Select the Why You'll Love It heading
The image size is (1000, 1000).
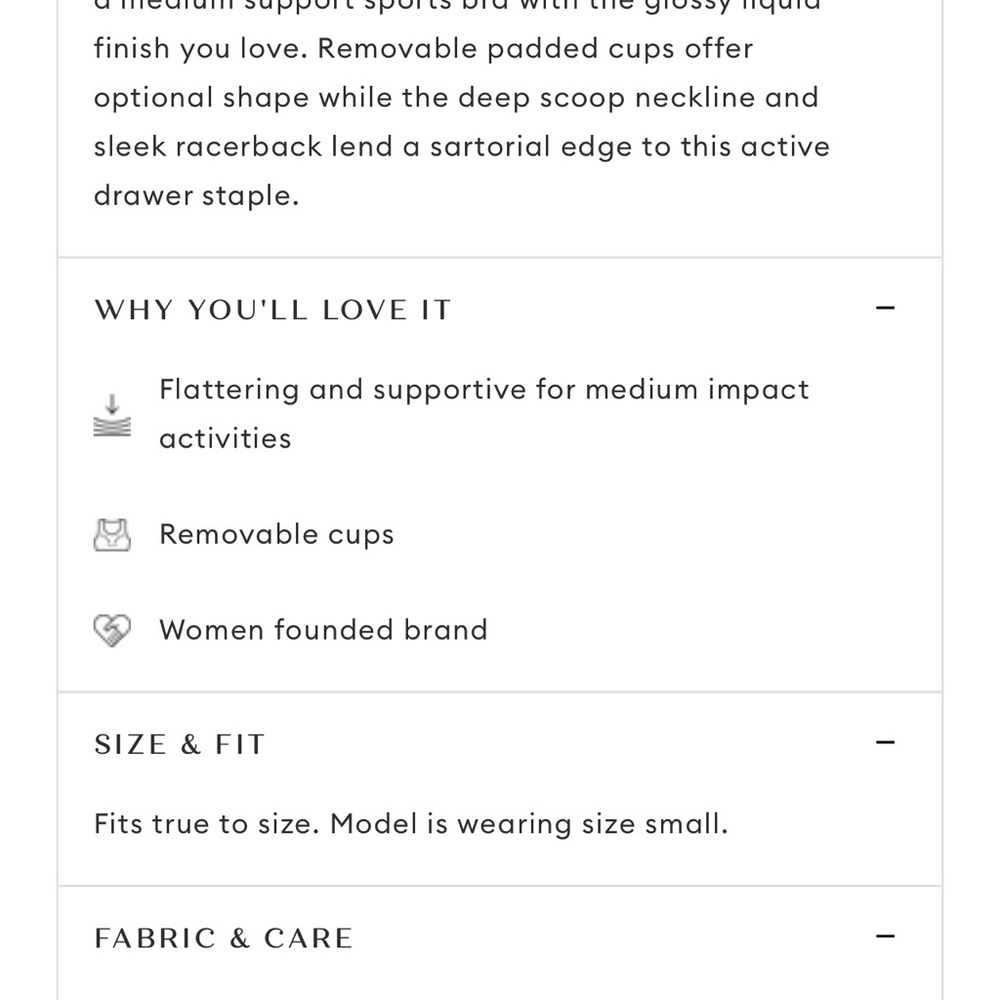click(273, 310)
